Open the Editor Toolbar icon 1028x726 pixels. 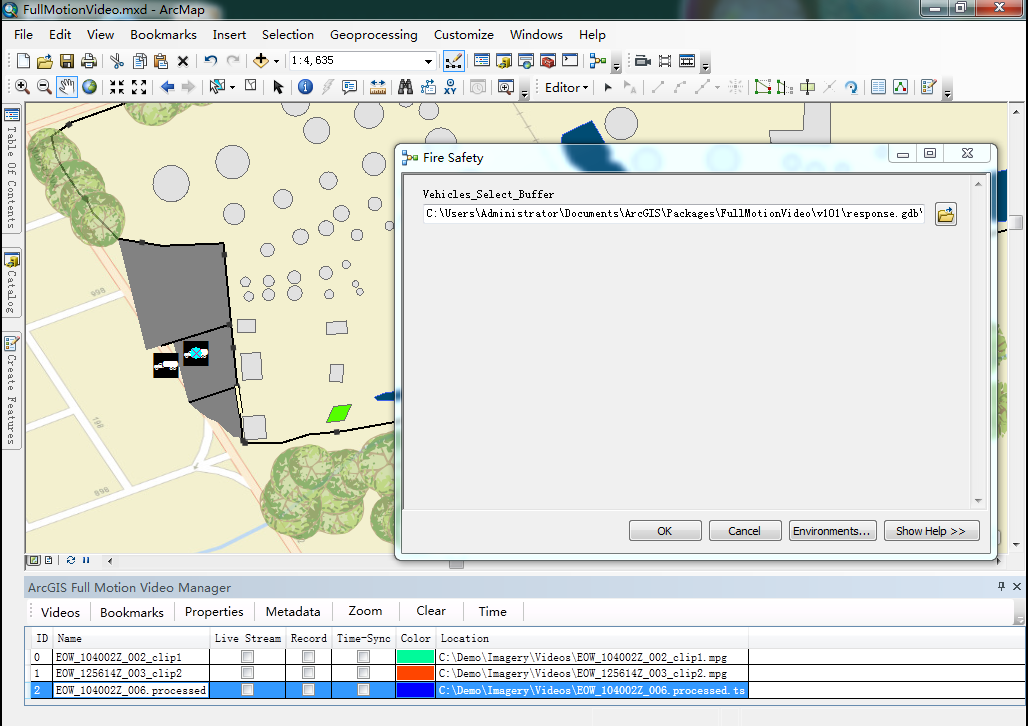[x=454, y=61]
